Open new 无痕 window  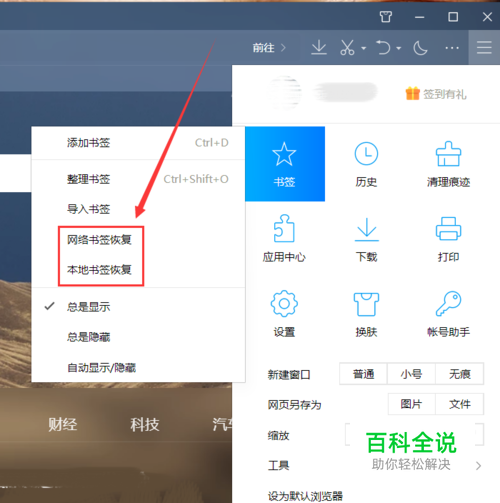click(459, 374)
